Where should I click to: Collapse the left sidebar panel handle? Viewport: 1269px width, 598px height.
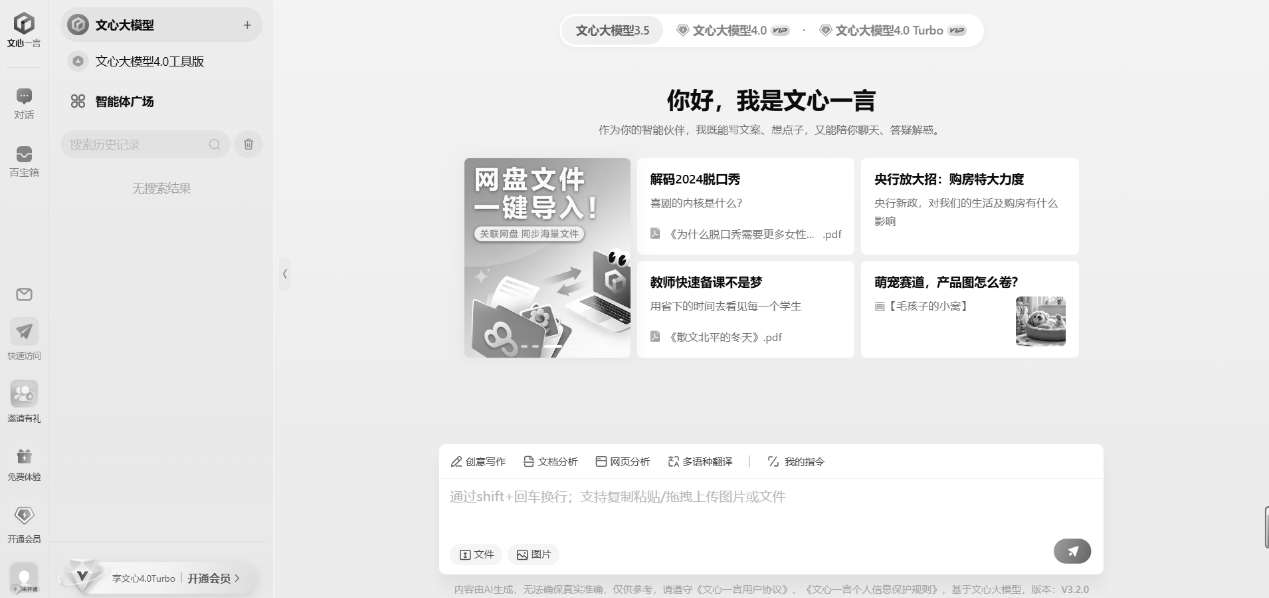point(285,273)
